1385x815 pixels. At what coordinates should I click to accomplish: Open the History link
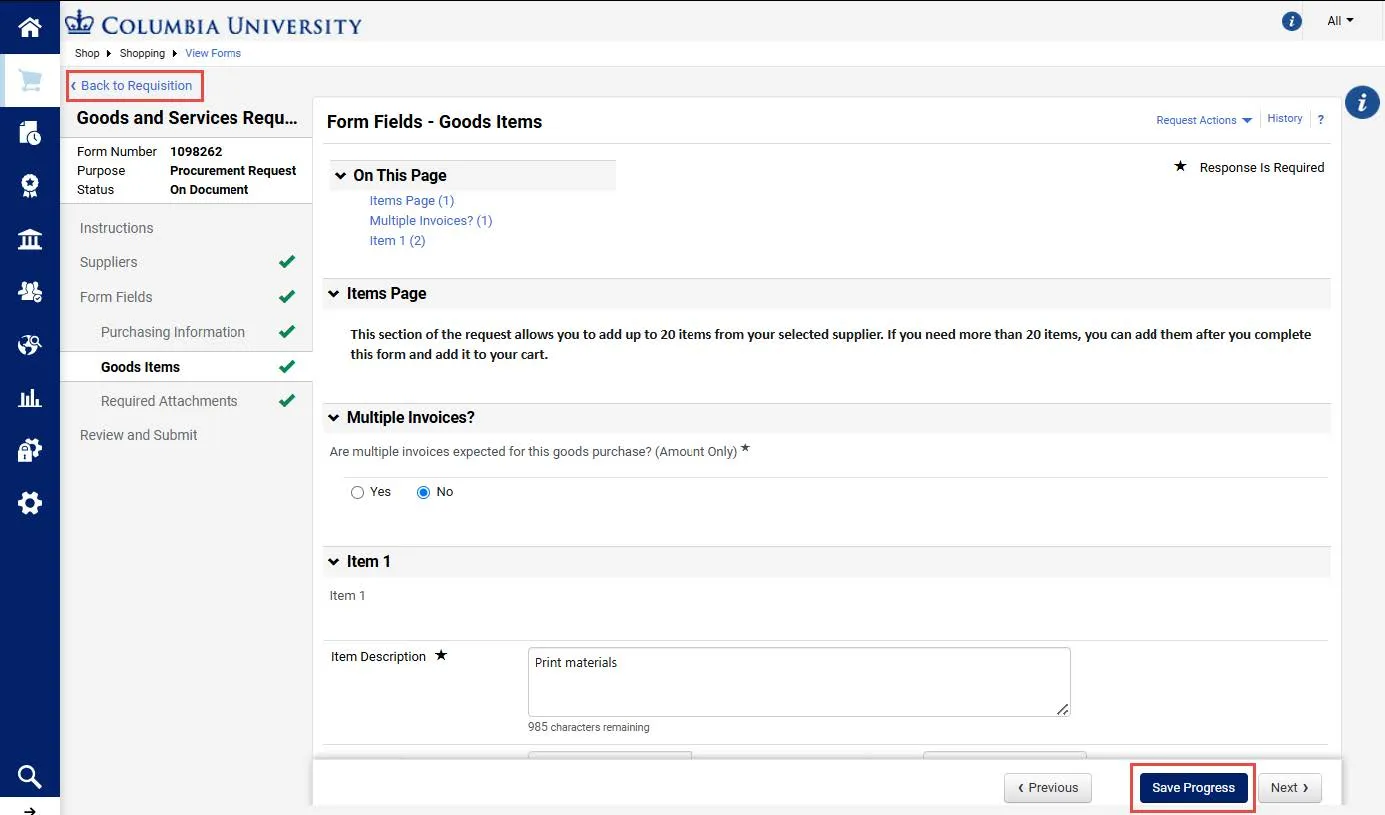1284,119
